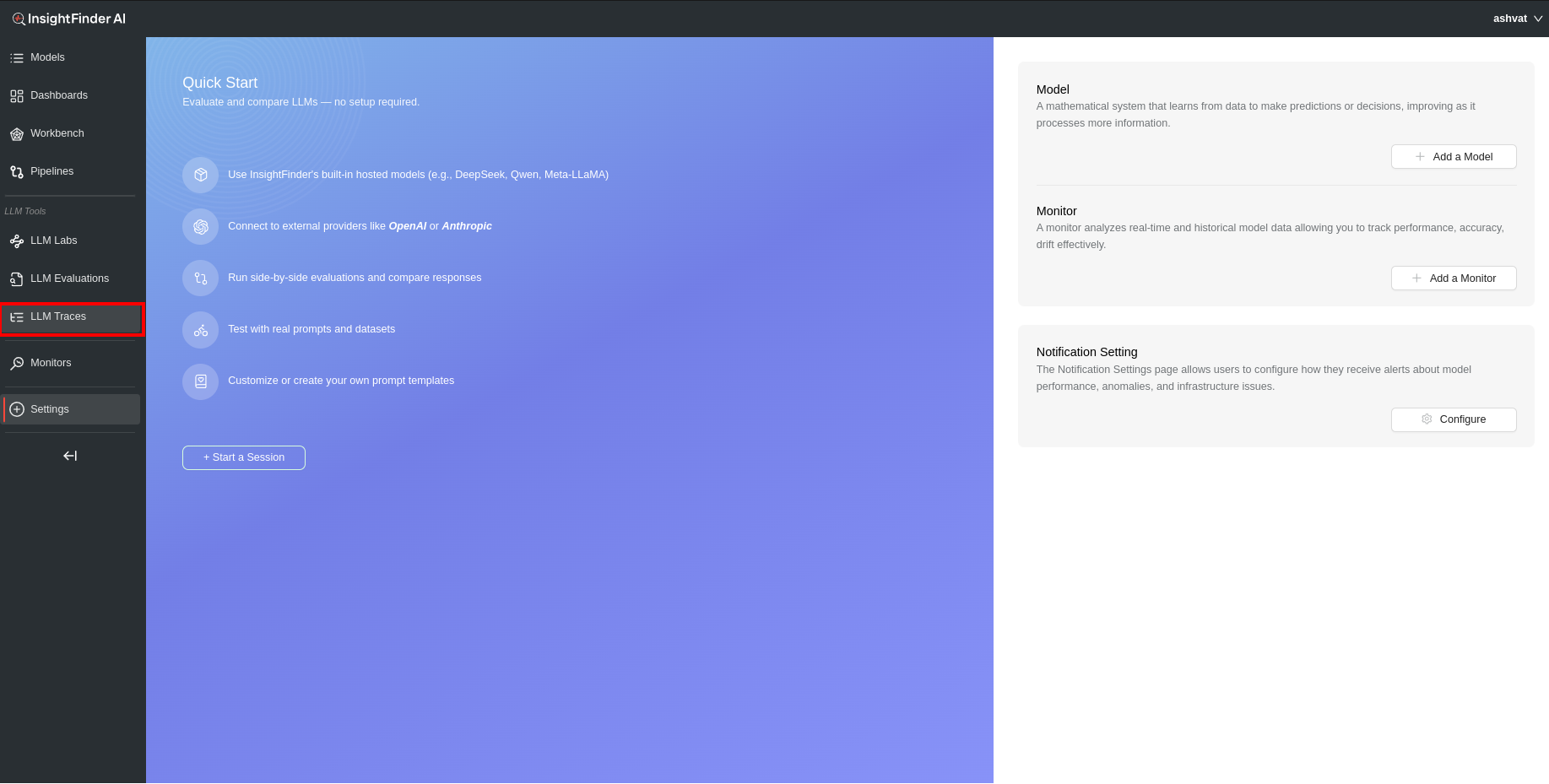Click the LLM Evaluations document icon
Image resolution: width=1549 pixels, height=784 pixels.
coord(17,279)
